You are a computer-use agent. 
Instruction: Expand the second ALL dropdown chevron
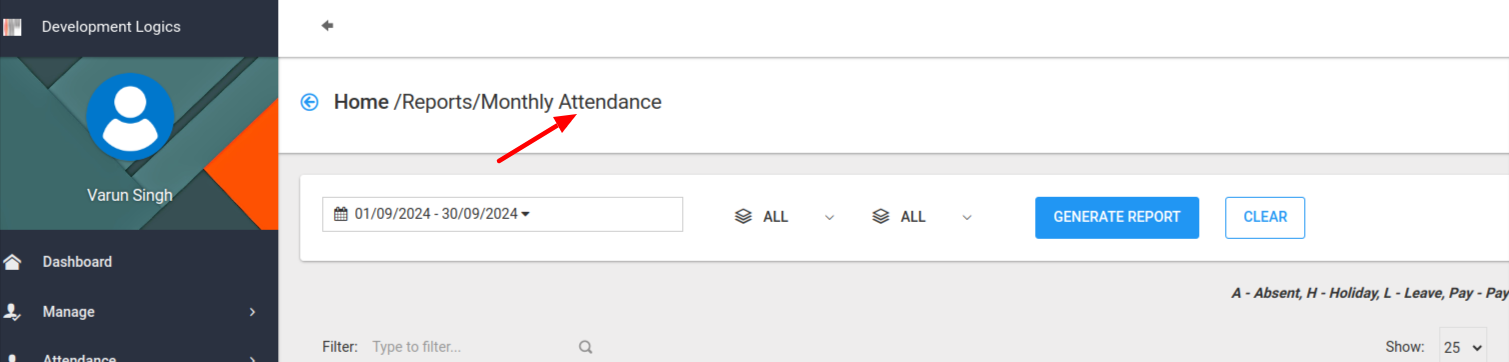[x=967, y=217]
